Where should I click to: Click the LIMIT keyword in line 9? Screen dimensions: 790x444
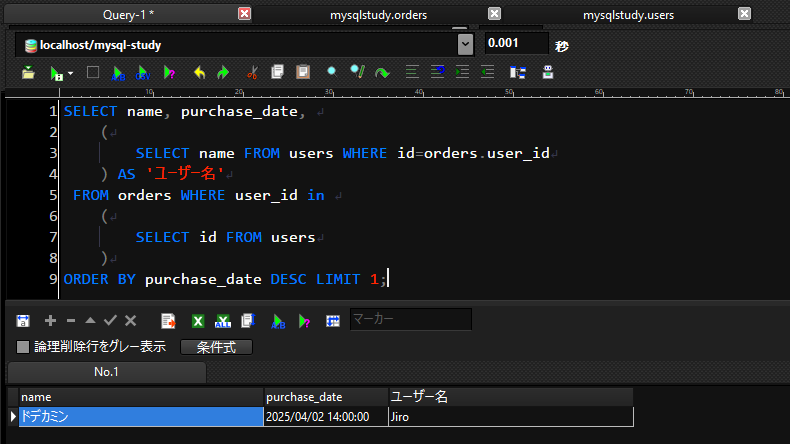(x=338, y=279)
